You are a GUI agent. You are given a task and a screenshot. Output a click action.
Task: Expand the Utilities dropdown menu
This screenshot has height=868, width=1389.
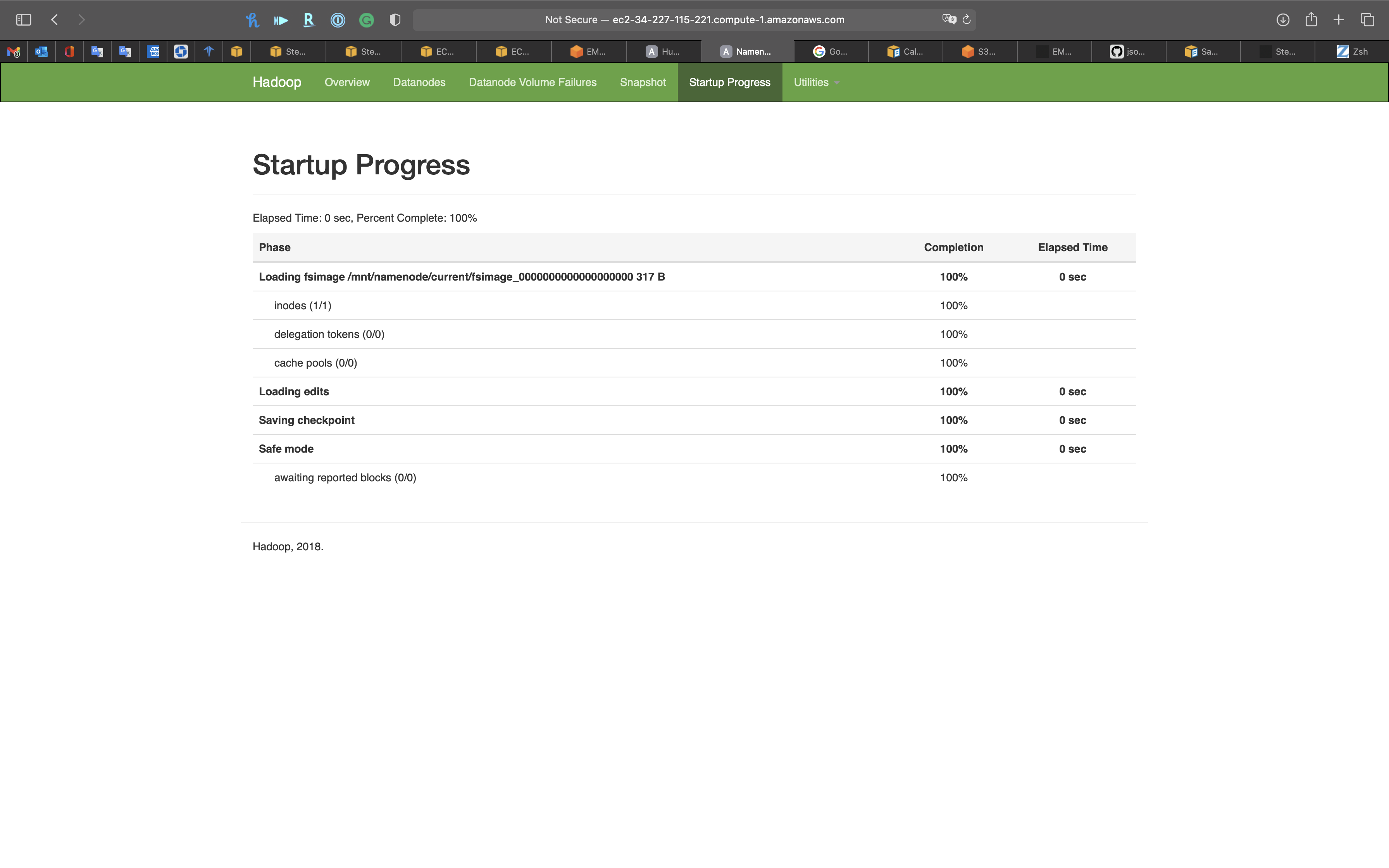[815, 82]
